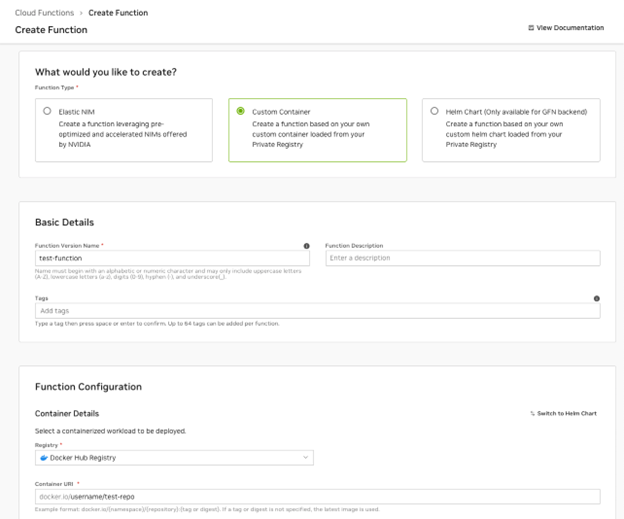
Task: Click the Function Version Name input
Action: point(172,258)
